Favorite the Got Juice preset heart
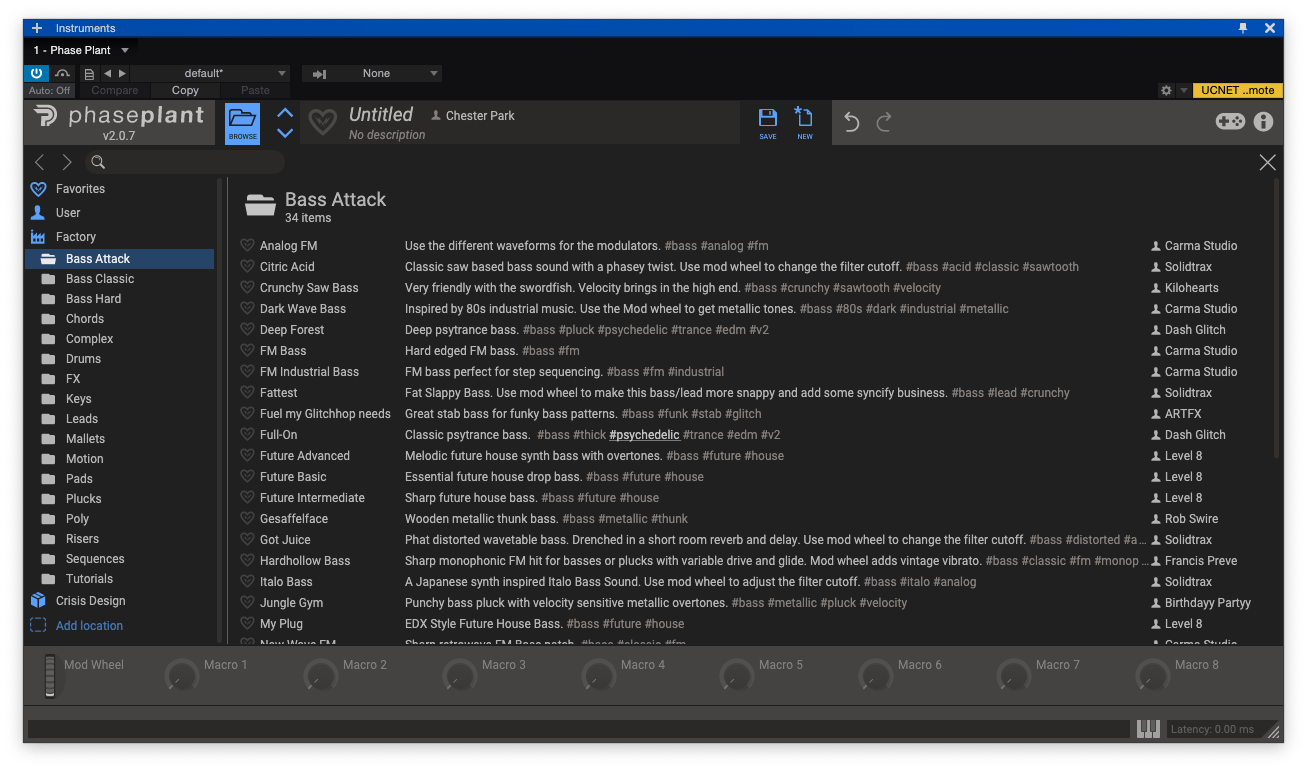The width and height of the screenshot is (1307, 770). point(247,540)
